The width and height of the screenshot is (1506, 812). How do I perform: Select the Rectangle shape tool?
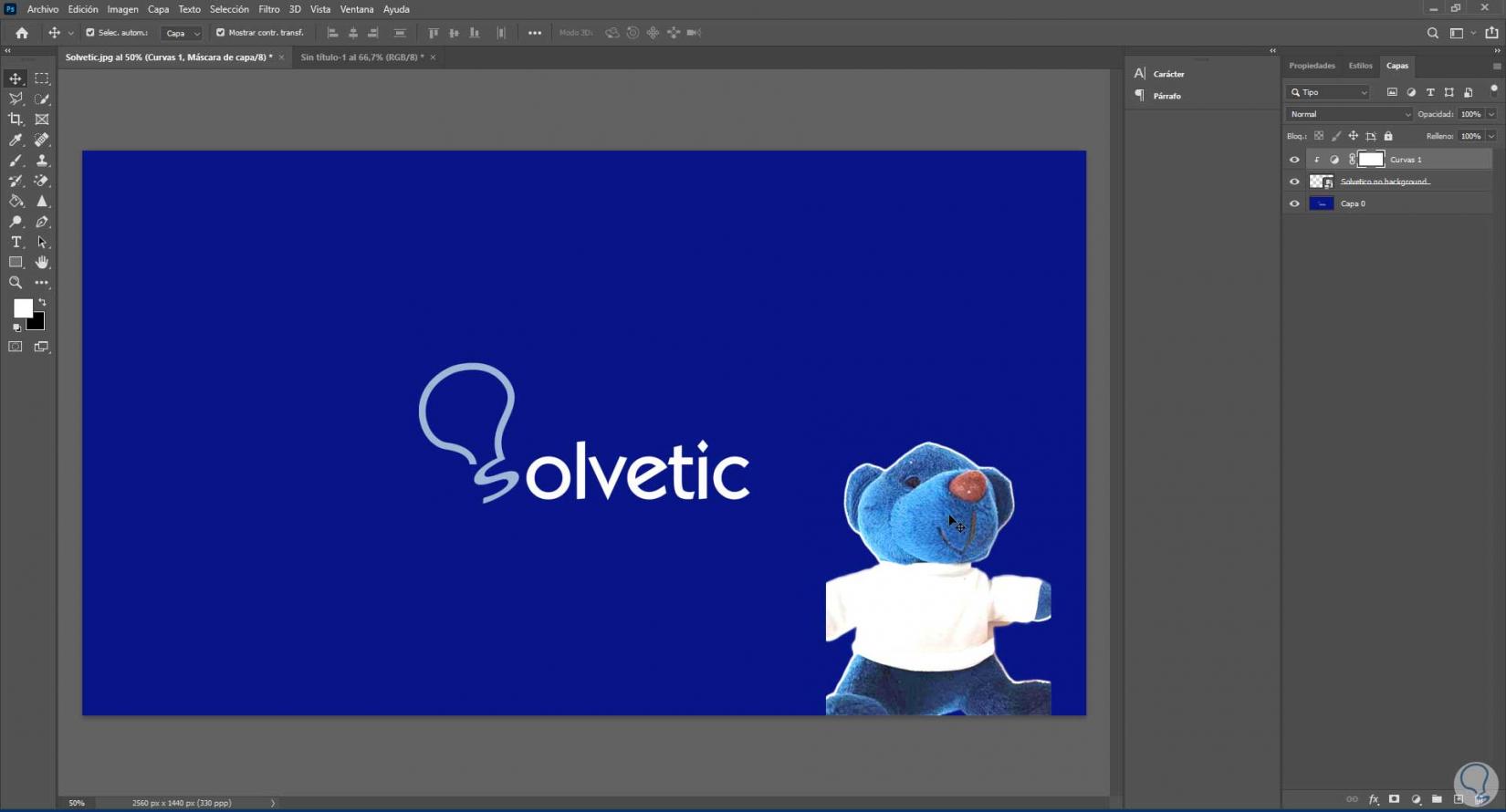point(16,263)
